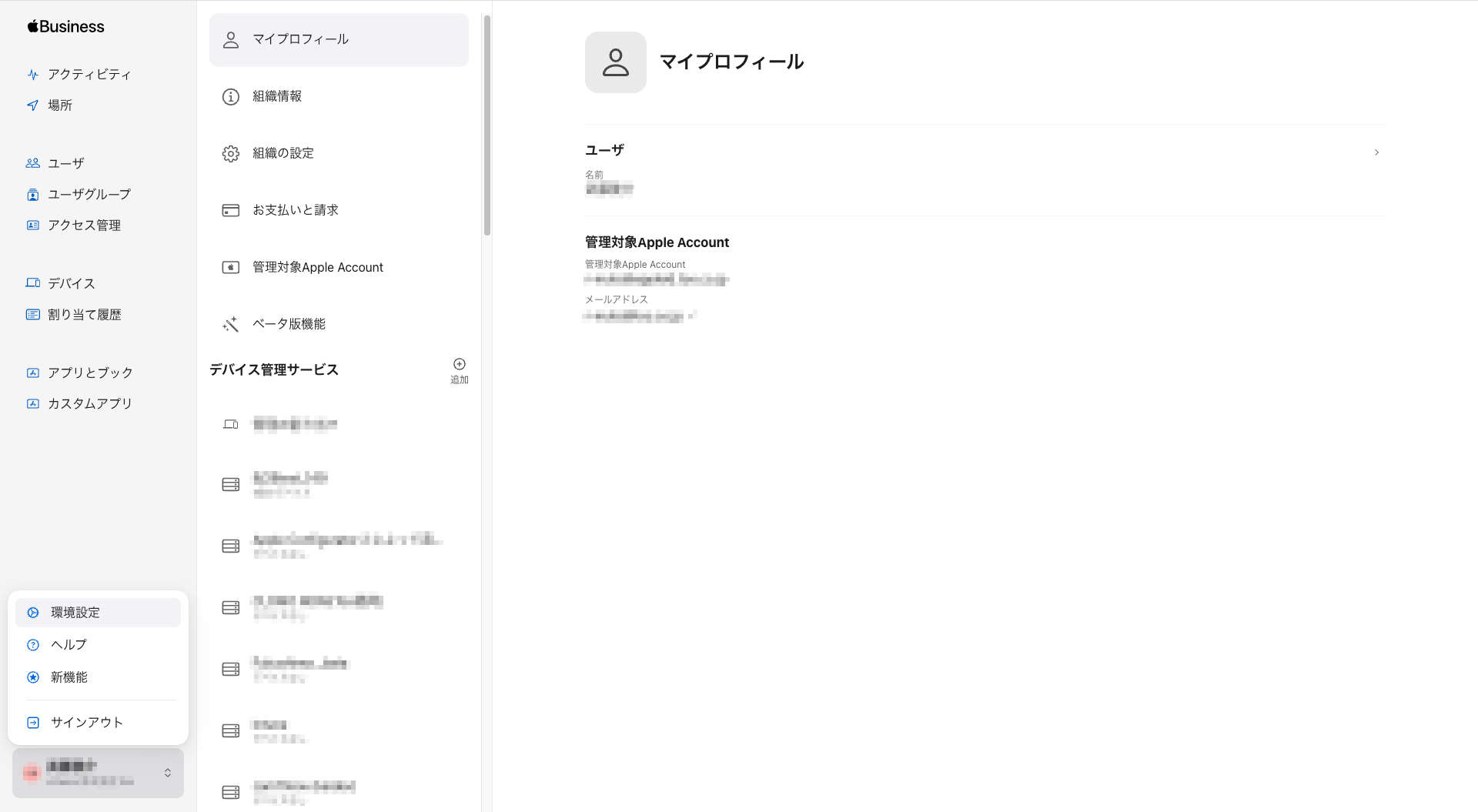Select マイプロフィール in settings list

coord(339,40)
